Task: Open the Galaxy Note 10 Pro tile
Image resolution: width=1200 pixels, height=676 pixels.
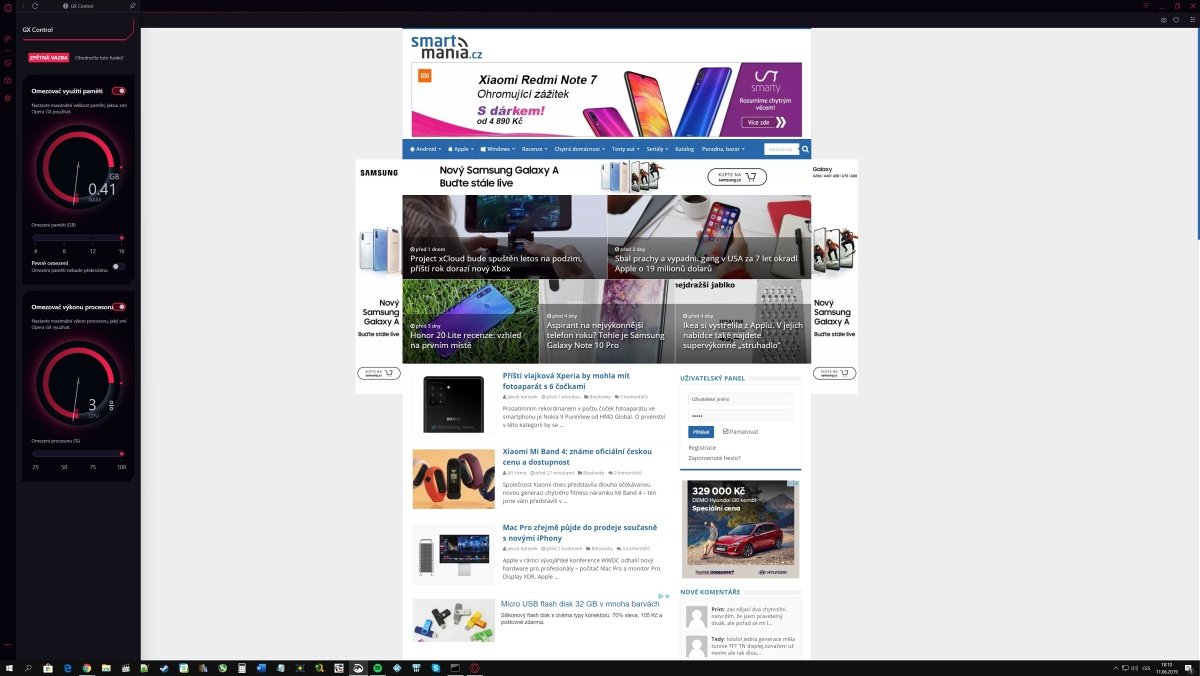Action: pyautogui.click(x=607, y=321)
